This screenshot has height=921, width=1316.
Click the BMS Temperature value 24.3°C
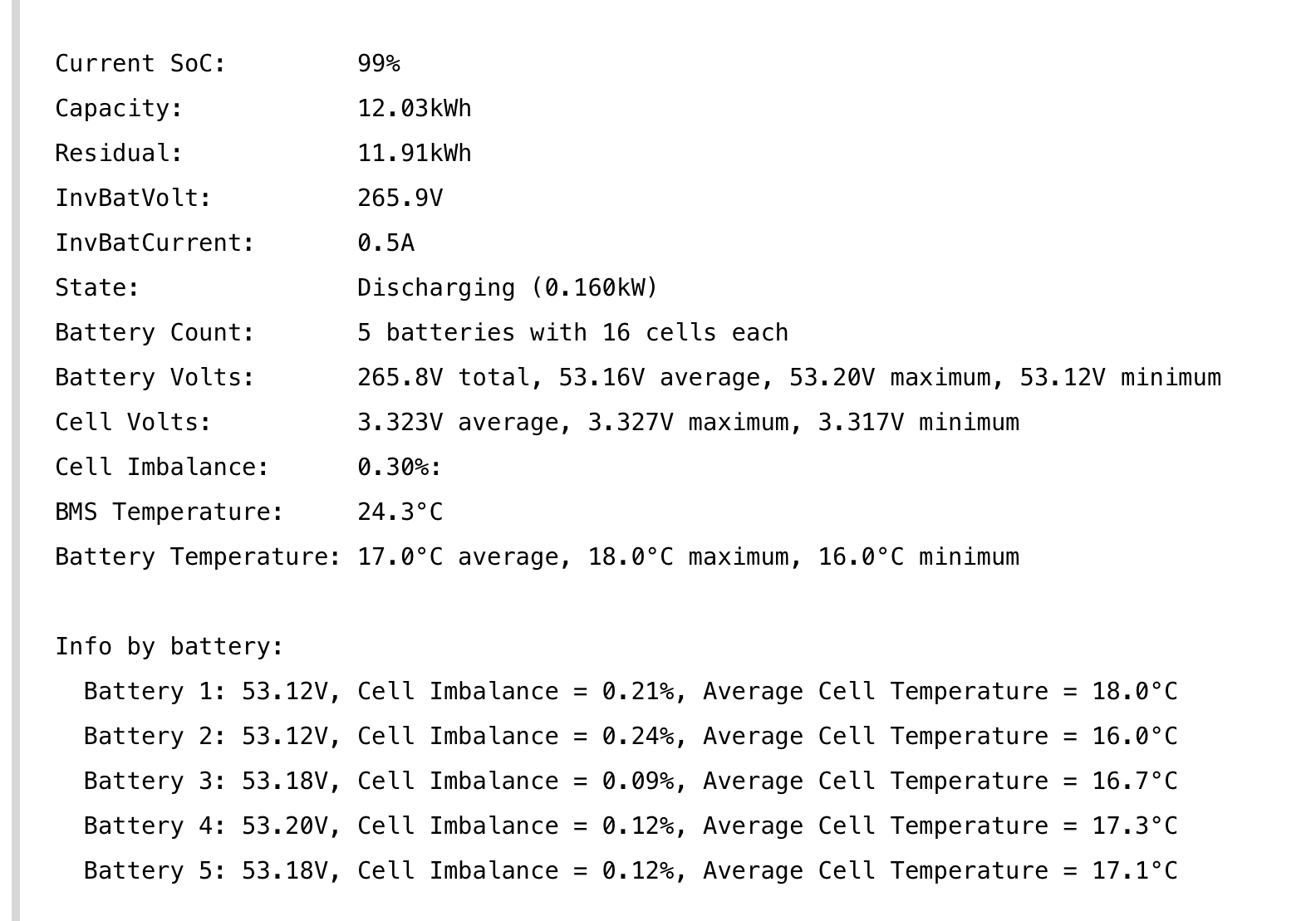400,512
